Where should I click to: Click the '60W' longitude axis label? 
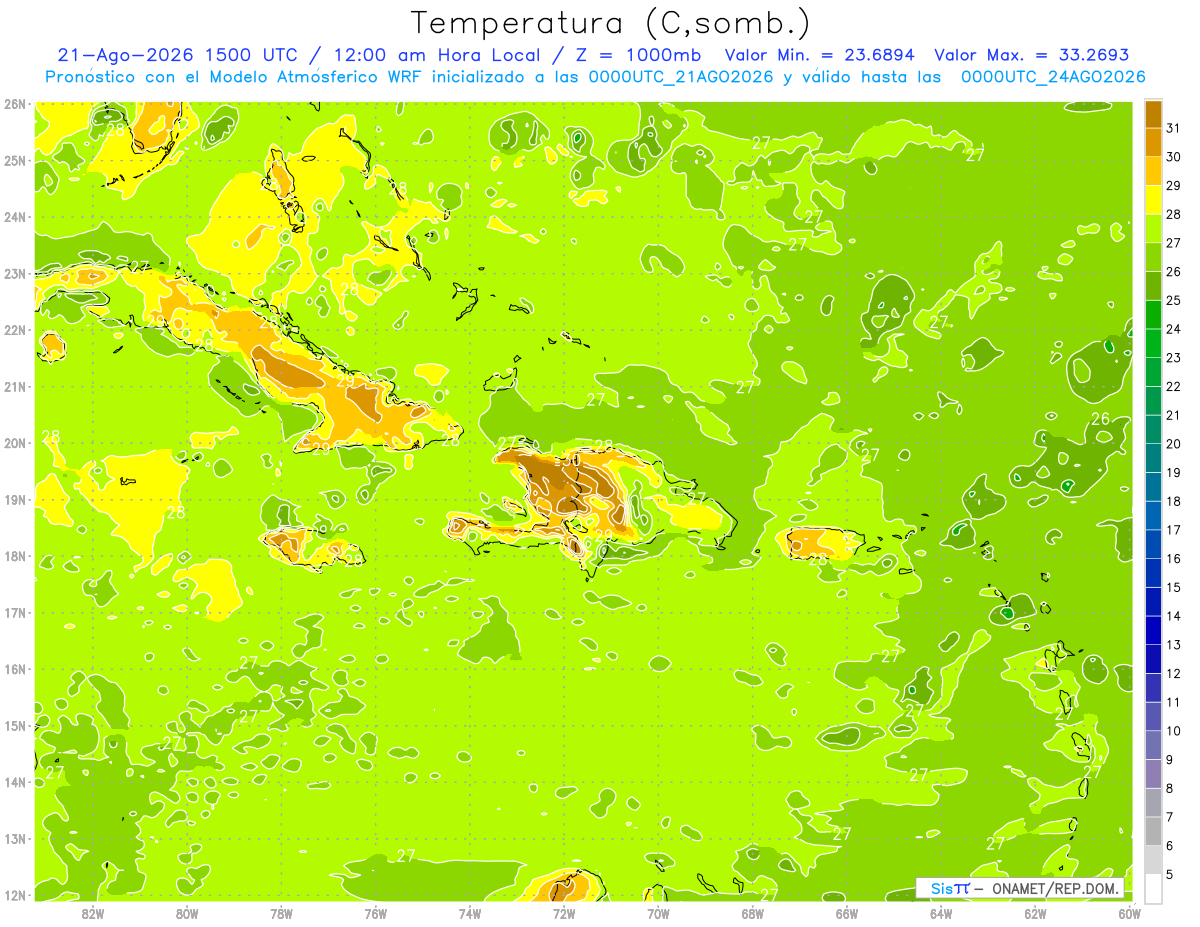coord(1130,914)
